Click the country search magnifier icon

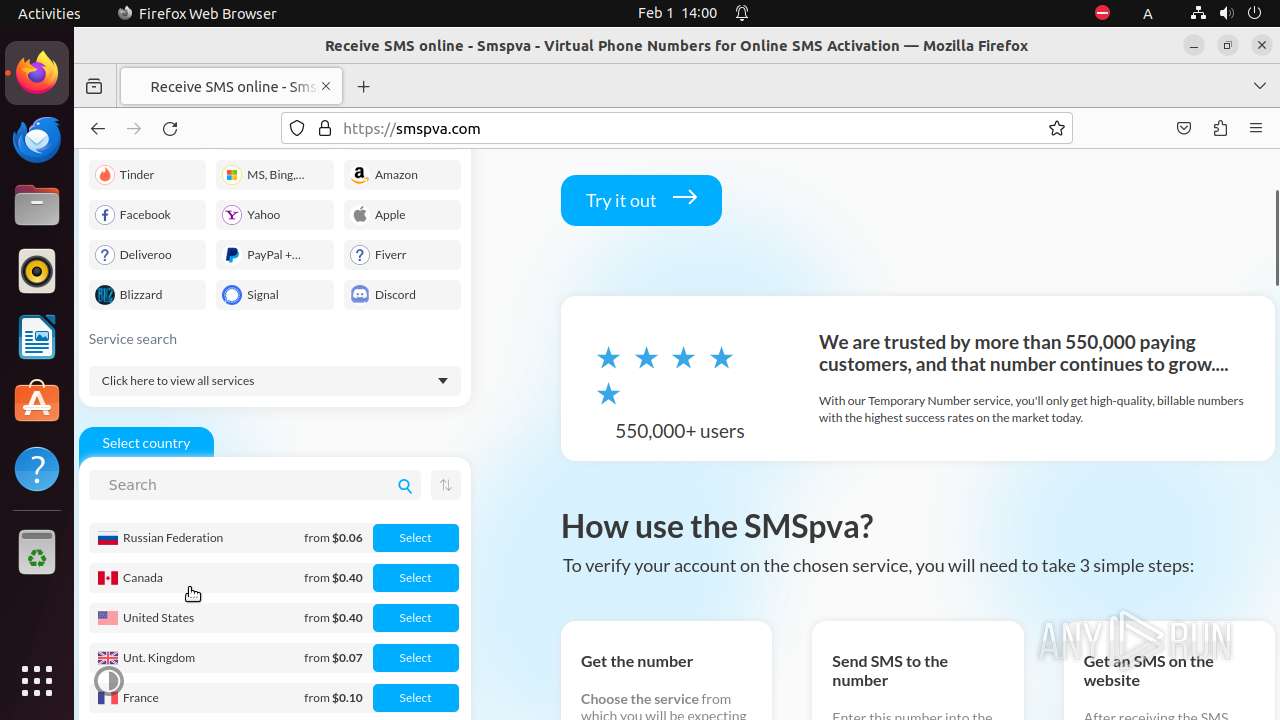coord(405,486)
